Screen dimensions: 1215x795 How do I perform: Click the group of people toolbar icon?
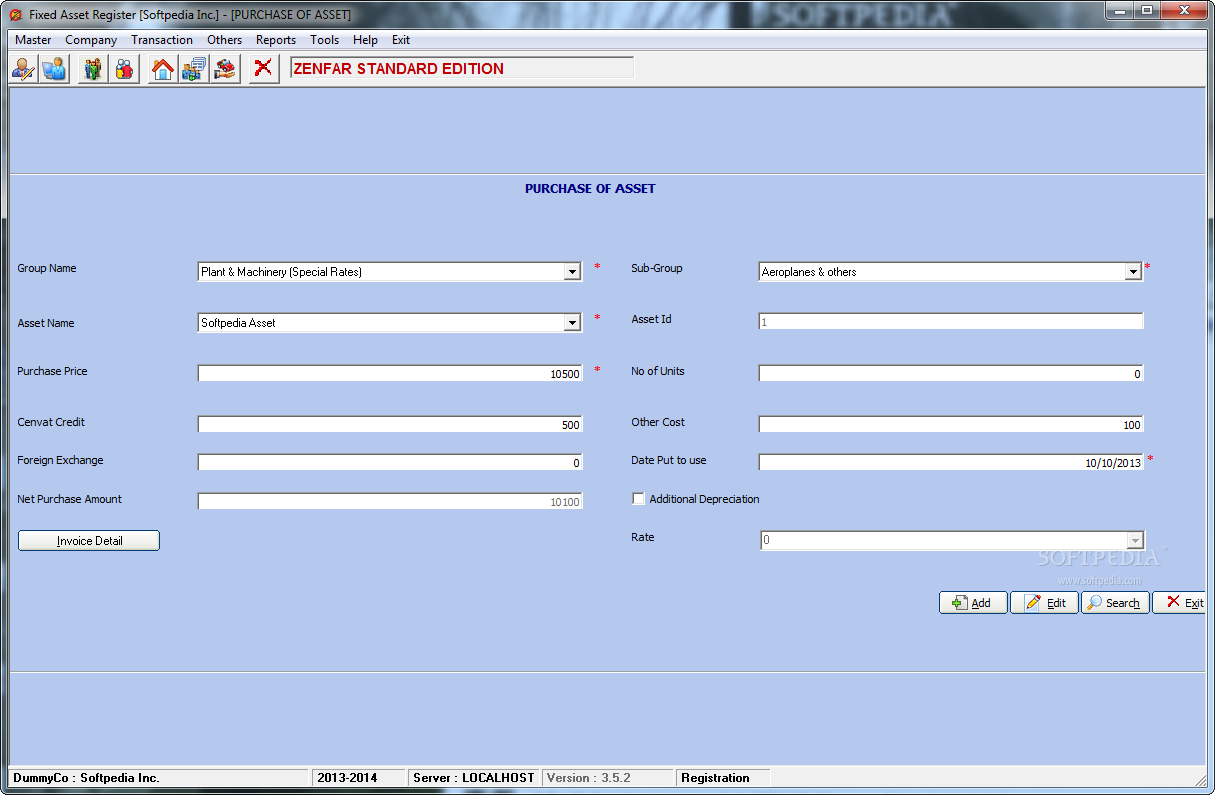tap(94, 69)
